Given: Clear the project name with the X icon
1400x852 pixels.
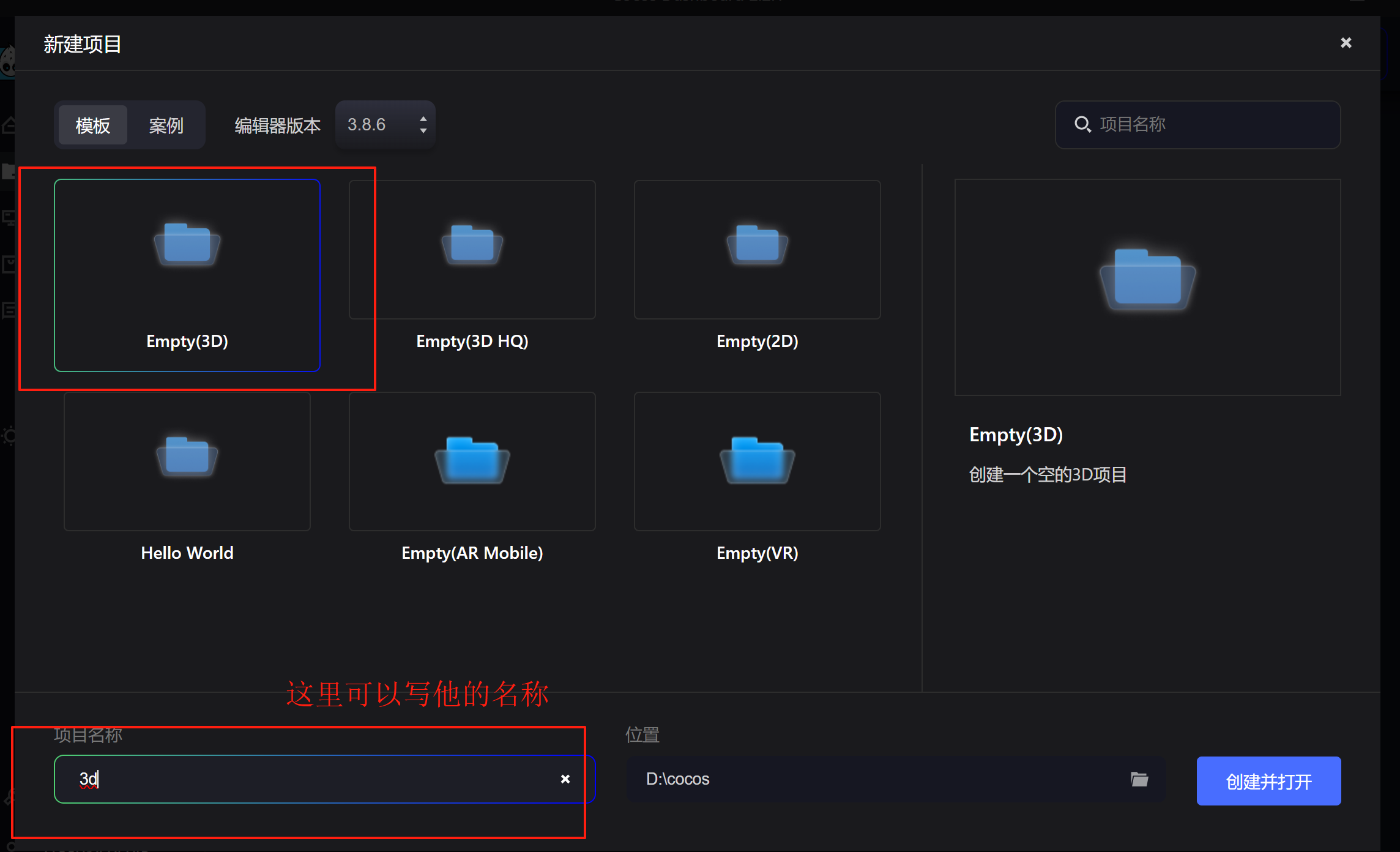Looking at the screenshot, I should (565, 779).
